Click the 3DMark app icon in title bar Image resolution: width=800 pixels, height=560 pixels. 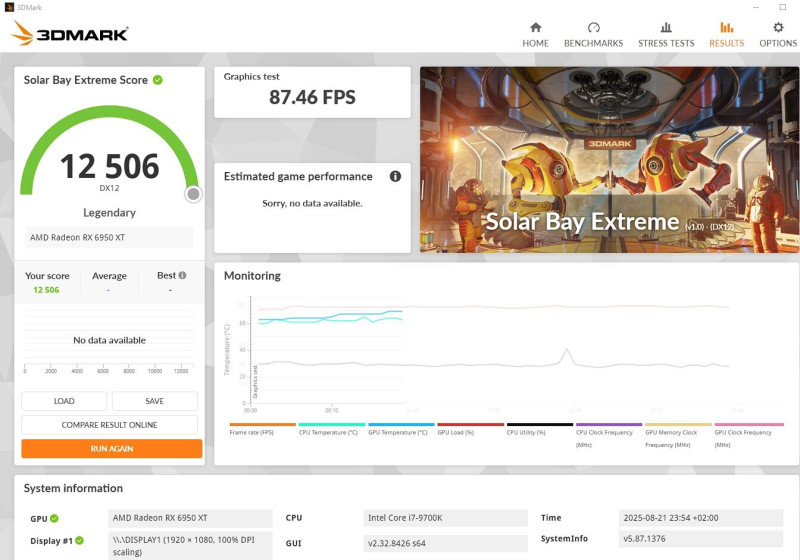(x=9, y=7)
